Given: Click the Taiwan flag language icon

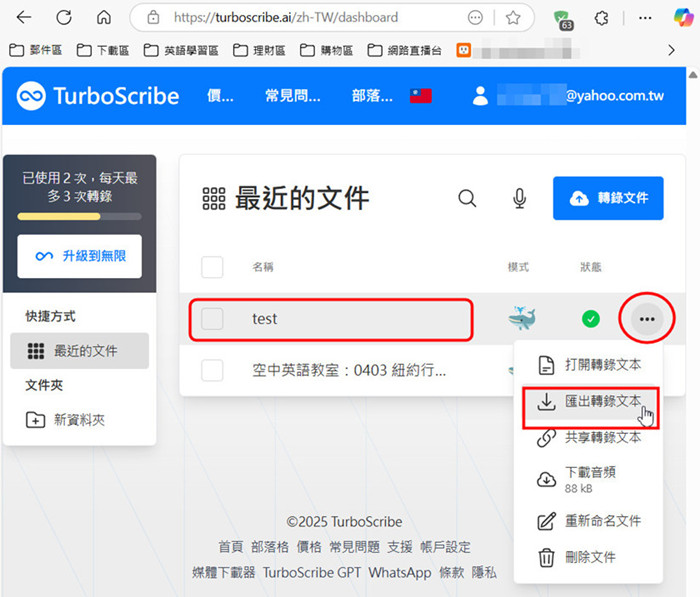Looking at the screenshot, I should 421,96.
